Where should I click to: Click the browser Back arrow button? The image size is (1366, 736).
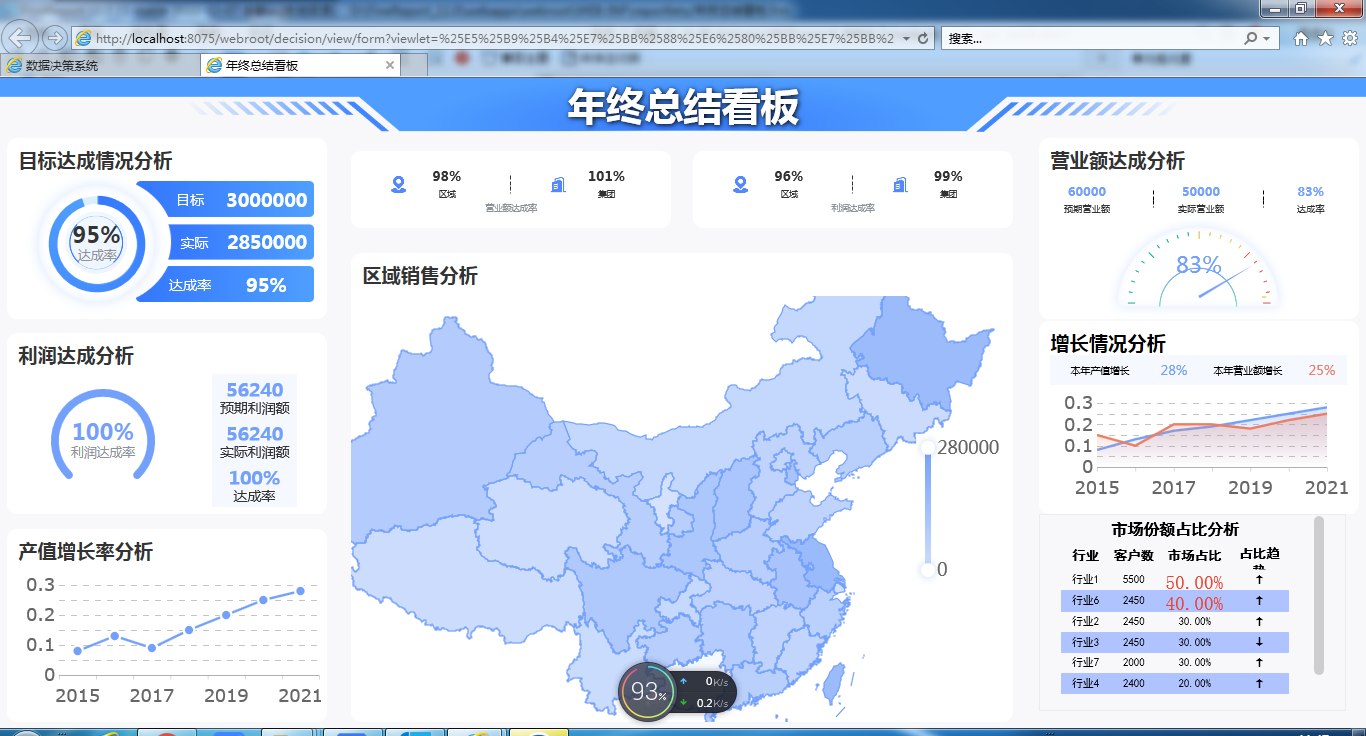21,38
